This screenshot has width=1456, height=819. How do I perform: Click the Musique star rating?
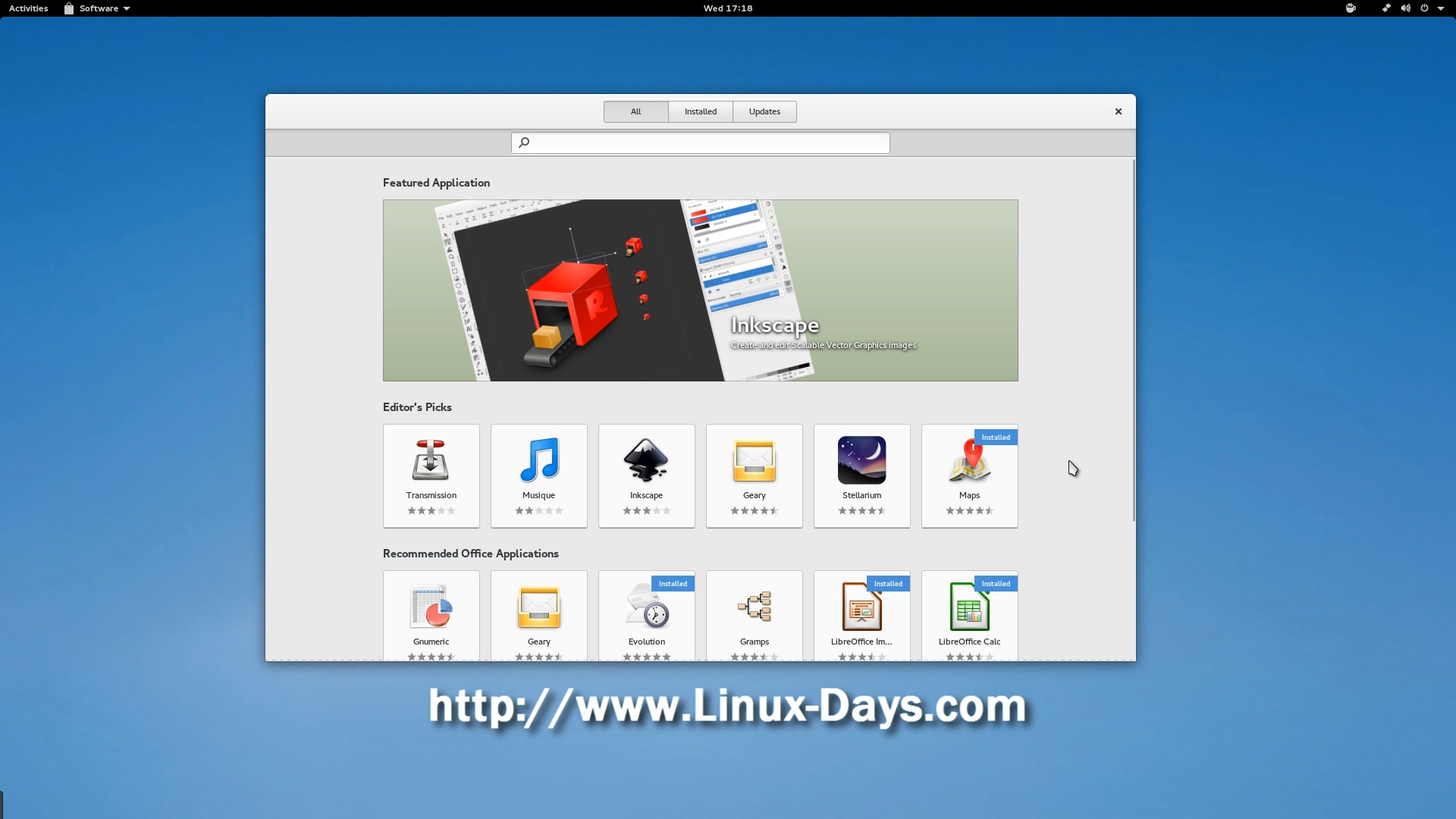pos(538,511)
